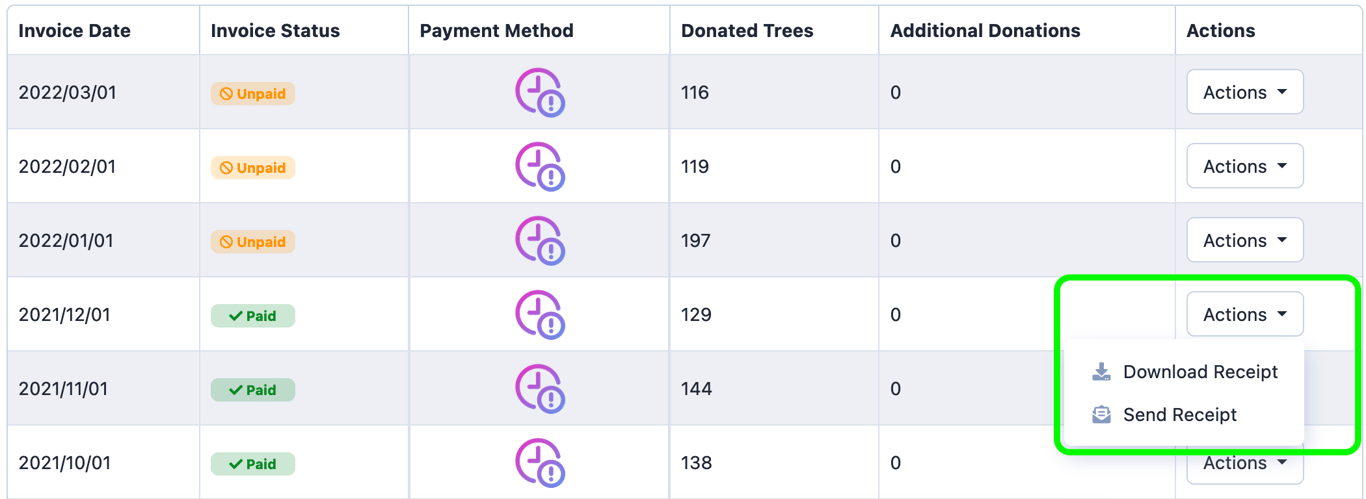Open Actions dropdown for 2022/02/01 invoice
Image resolution: width=1366 pixels, height=499 pixels.
pyautogui.click(x=1245, y=166)
